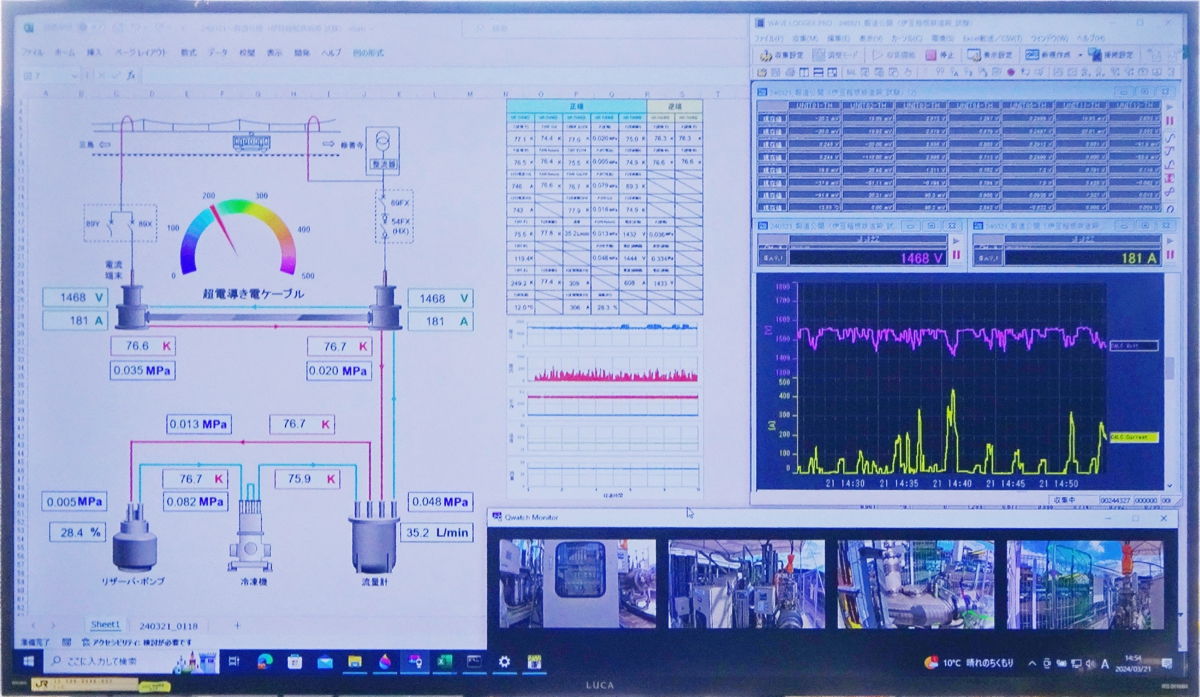Viewport: 1200px width, 697px height.
Task: Toggle pause on the measurement data grid window
Action: [x=1171, y=120]
